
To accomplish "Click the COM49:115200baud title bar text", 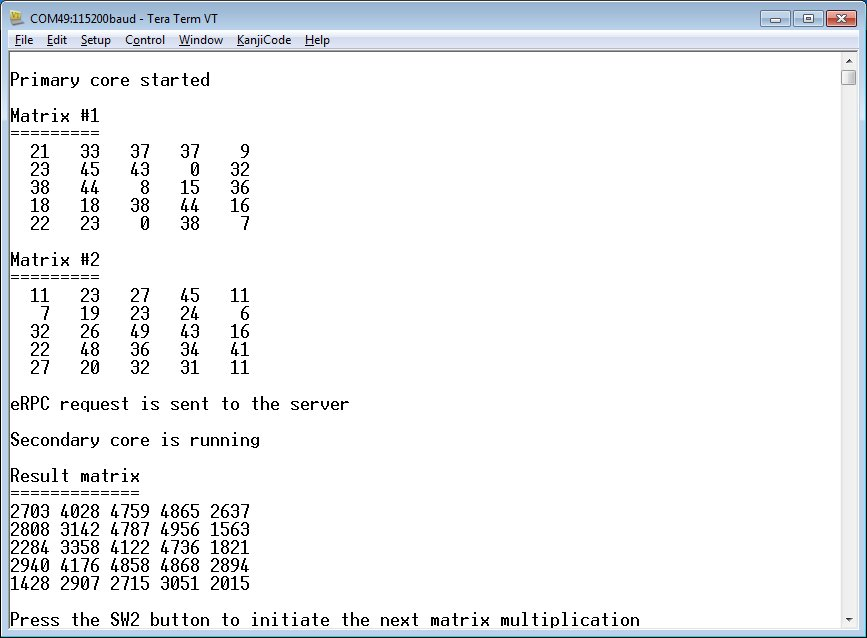I will coord(120,18).
